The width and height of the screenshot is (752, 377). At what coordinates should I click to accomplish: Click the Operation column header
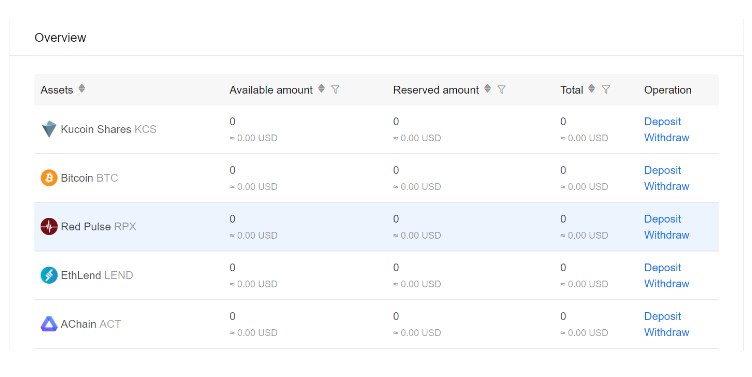pyautogui.click(x=668, y=90)
